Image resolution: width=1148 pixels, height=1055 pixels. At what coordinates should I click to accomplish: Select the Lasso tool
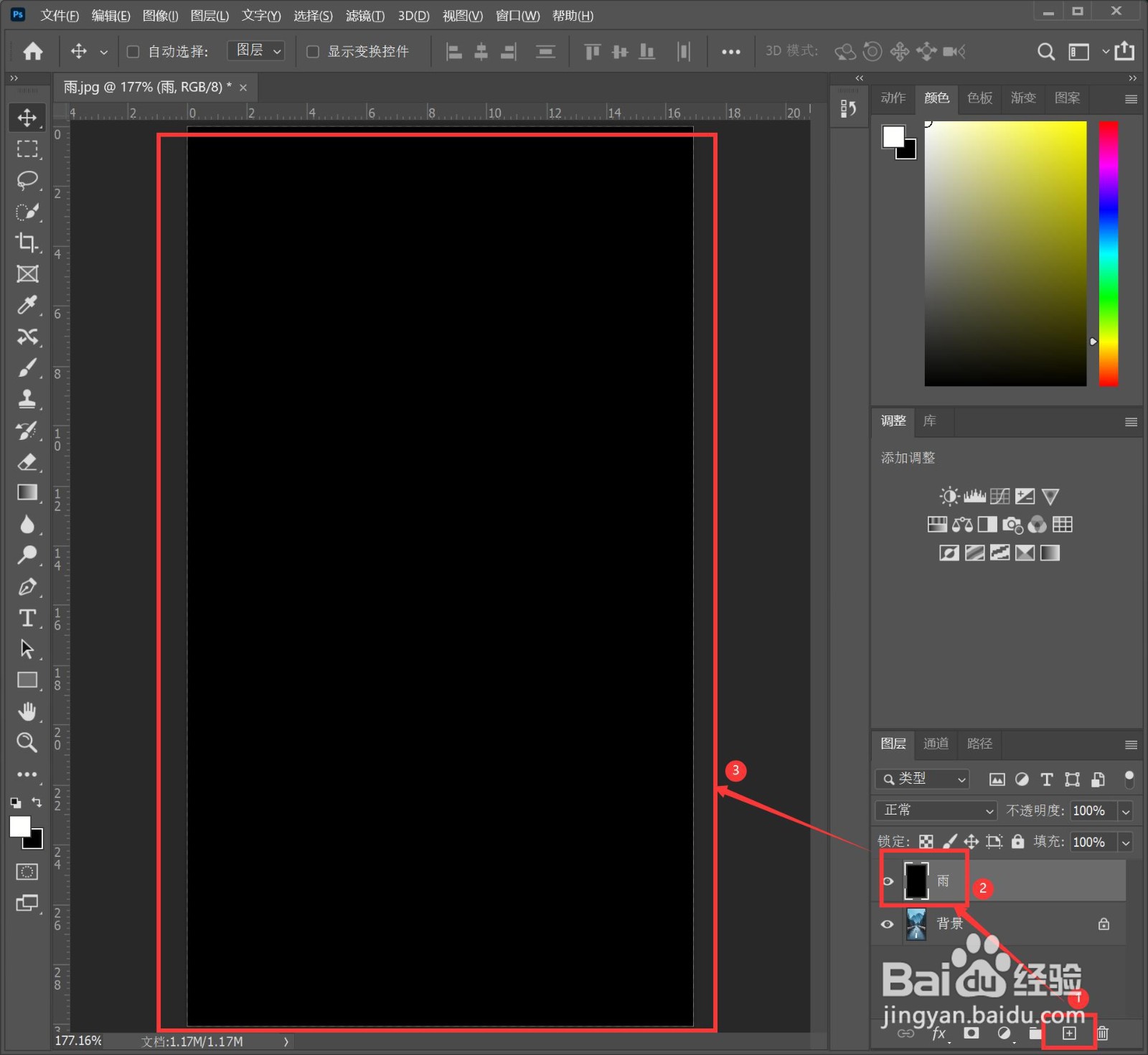[x=27, y=179]
